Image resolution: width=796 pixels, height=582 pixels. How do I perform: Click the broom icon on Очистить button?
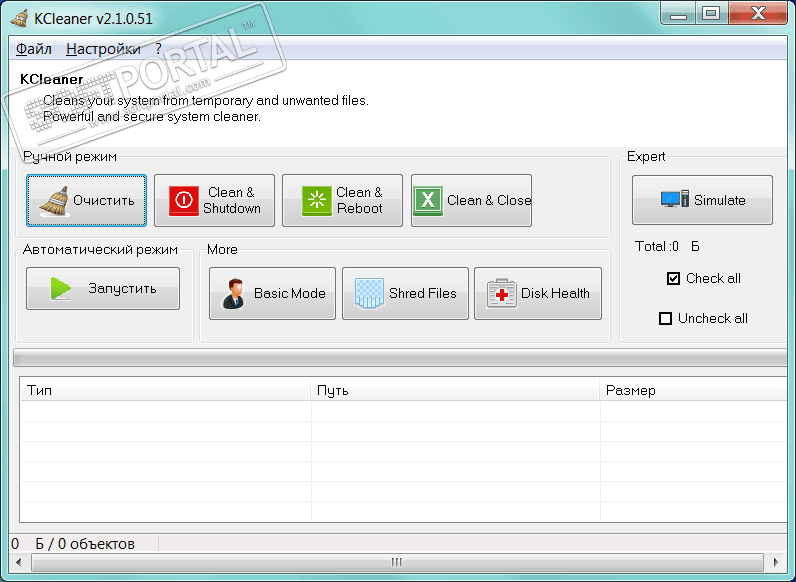54,201
